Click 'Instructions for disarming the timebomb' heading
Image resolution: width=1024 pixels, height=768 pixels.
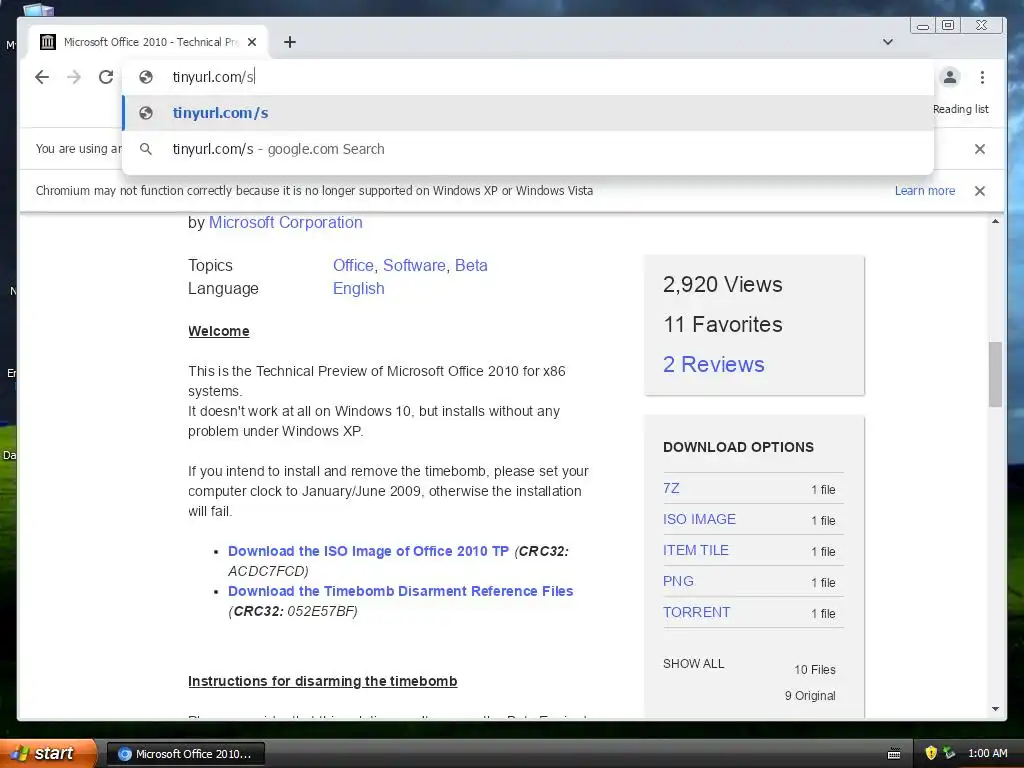click(323, 681)
